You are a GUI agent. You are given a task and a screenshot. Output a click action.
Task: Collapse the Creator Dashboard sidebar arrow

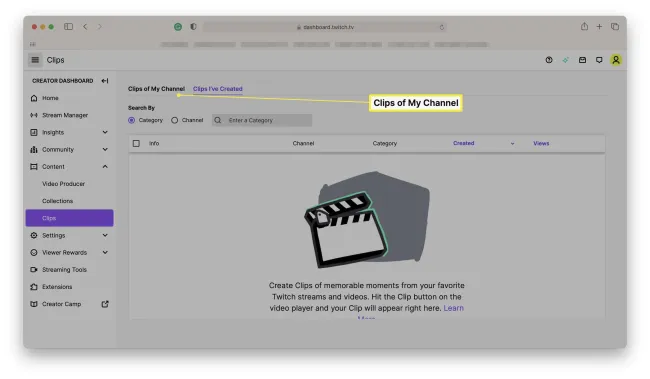click(105, 81)
